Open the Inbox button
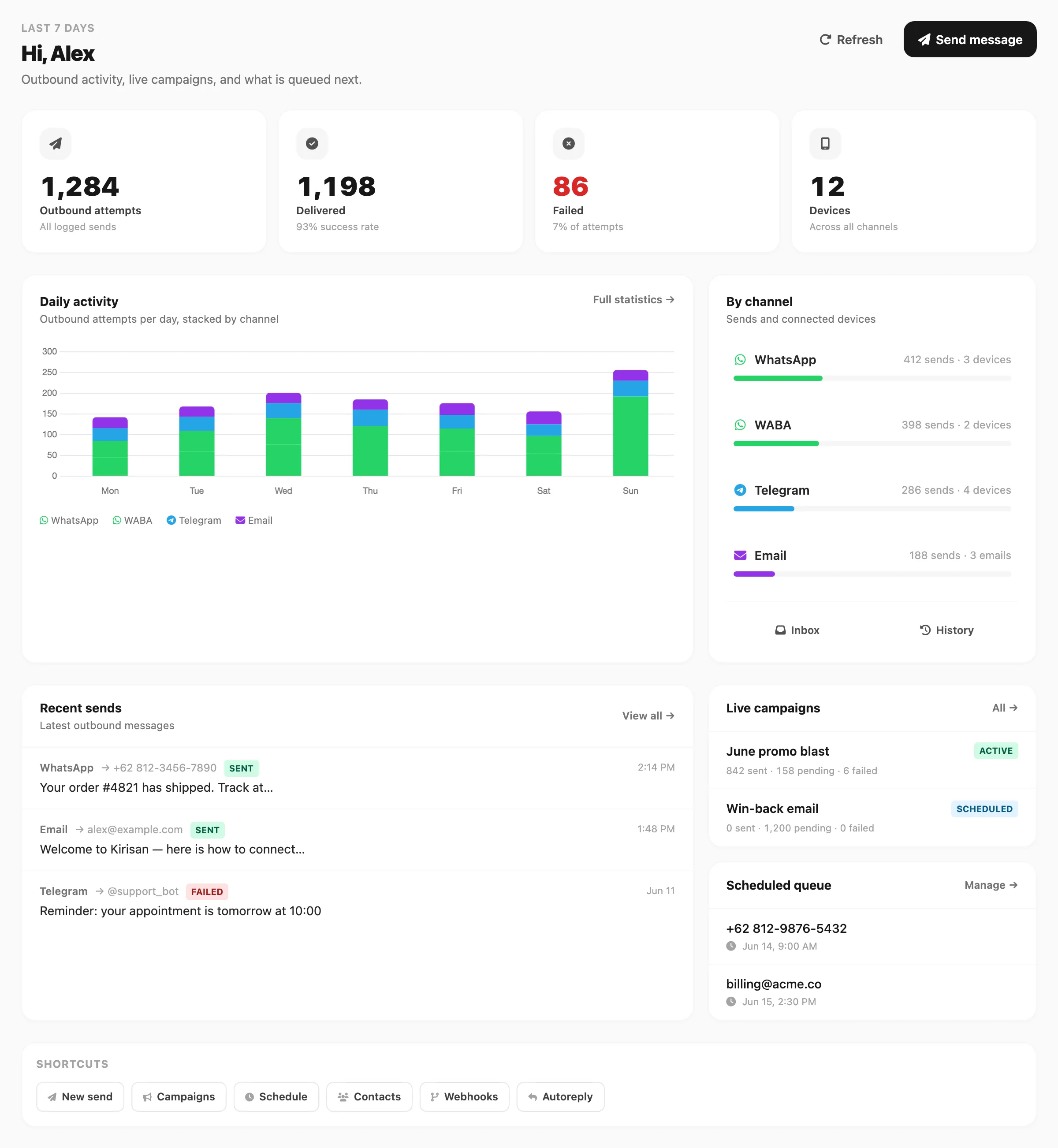 coord(797,630)
